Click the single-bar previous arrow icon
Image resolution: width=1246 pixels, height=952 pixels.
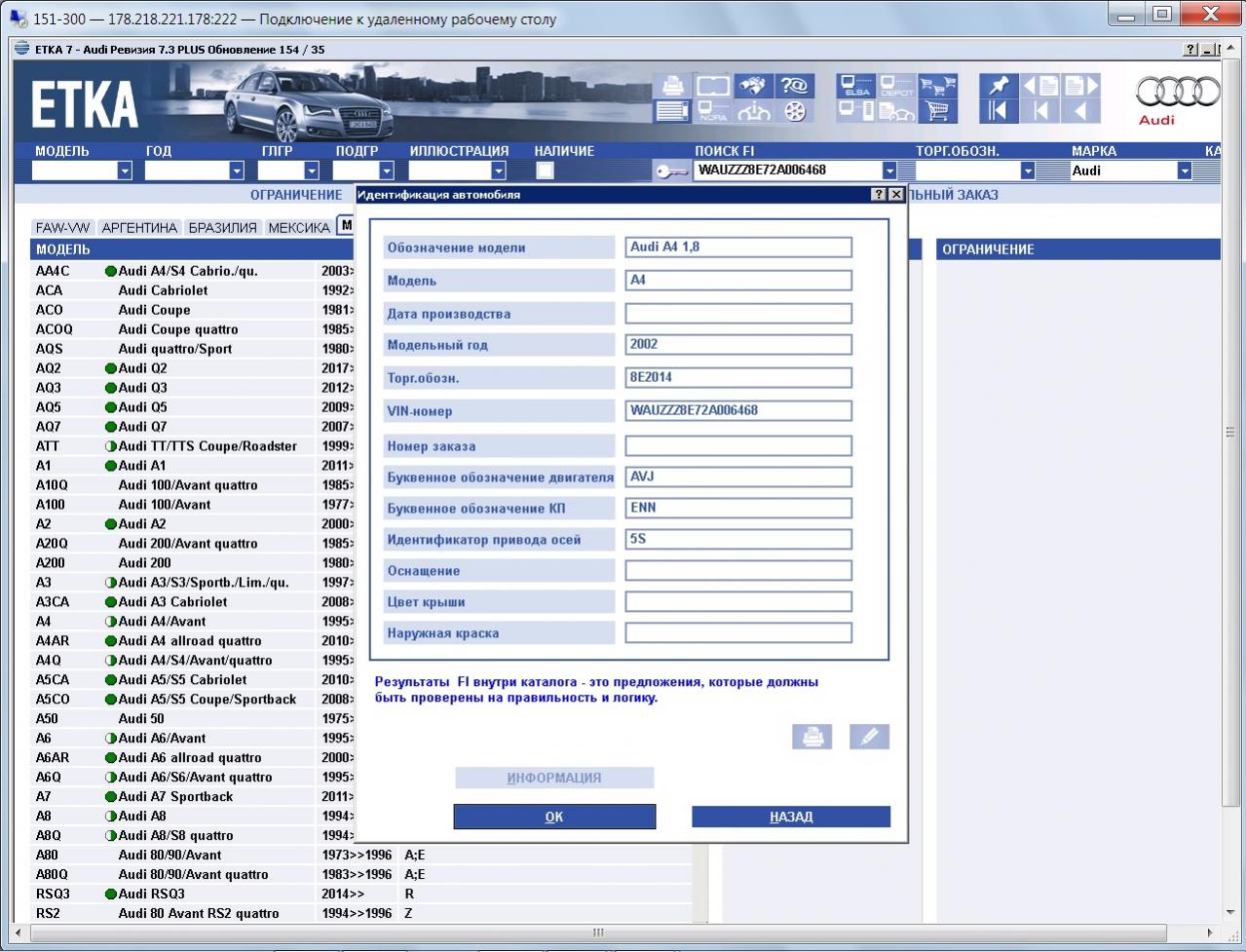point(1039,111)
